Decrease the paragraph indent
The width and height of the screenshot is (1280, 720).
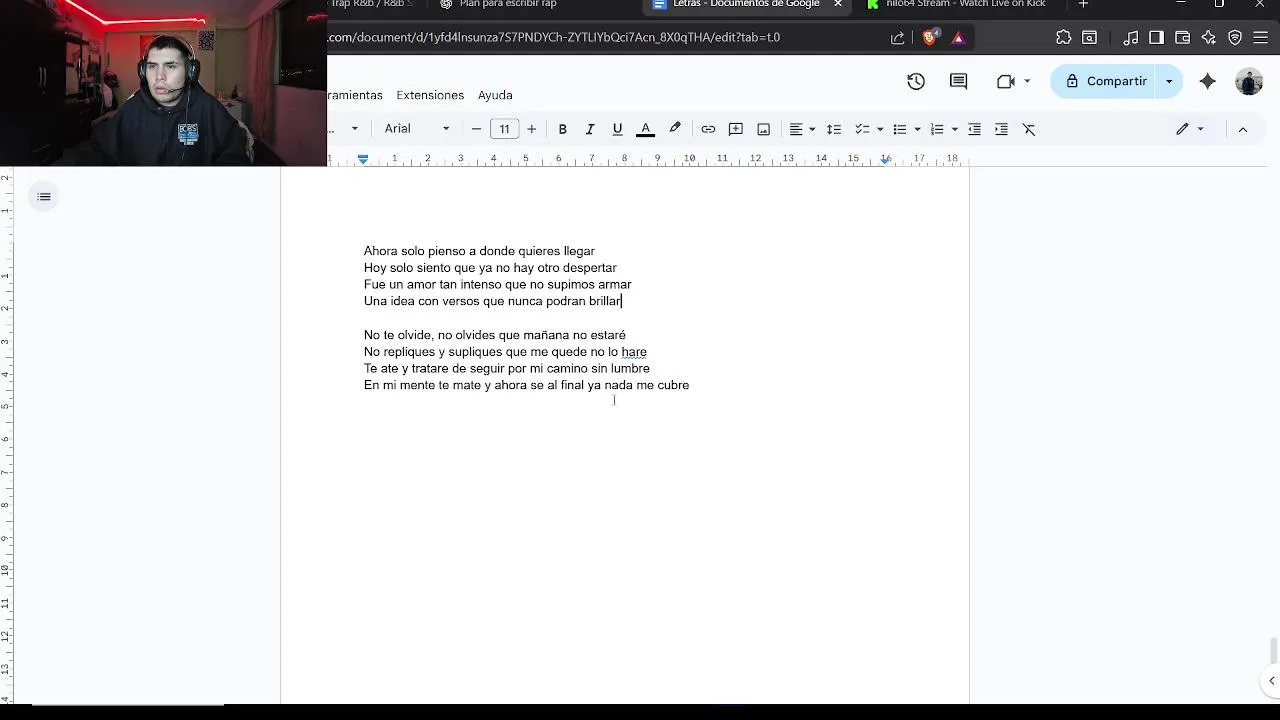974,129
